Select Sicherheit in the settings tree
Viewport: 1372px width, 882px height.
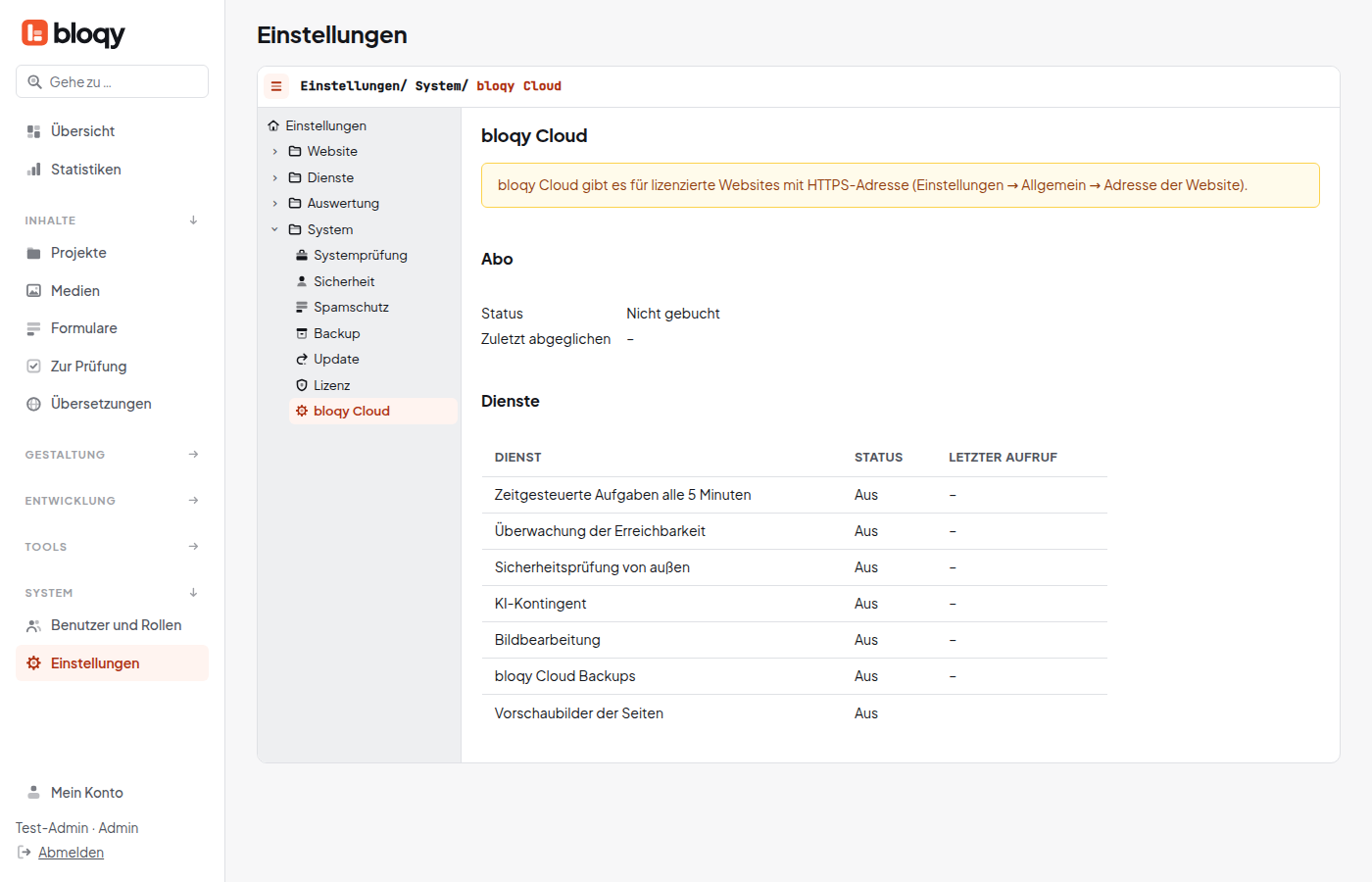point(373,282)
